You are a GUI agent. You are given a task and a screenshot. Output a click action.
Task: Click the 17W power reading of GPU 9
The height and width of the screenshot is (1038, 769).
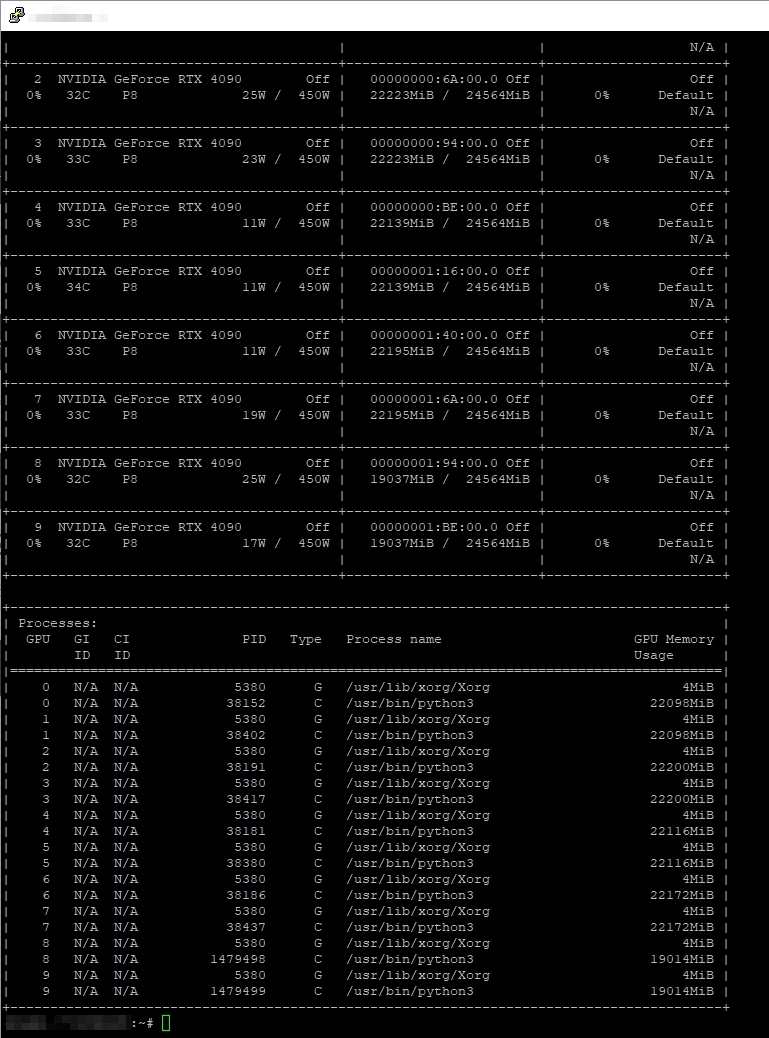(254, 543)
